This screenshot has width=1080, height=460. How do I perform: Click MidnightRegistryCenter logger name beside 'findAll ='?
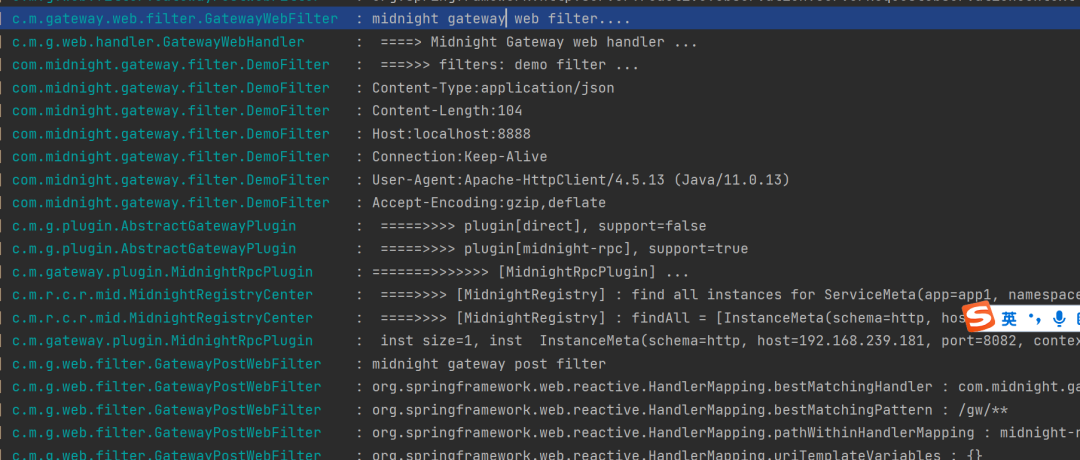[163, 318]
